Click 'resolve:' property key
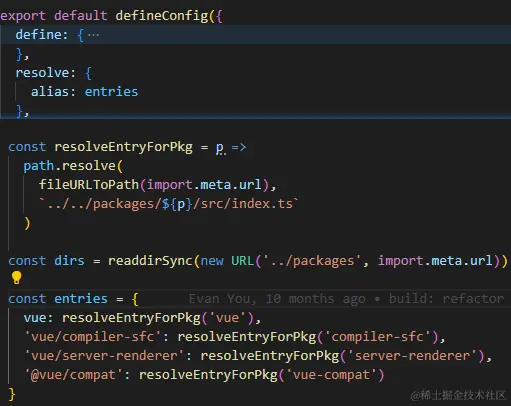511x406 pixels. tap(46, 73)
